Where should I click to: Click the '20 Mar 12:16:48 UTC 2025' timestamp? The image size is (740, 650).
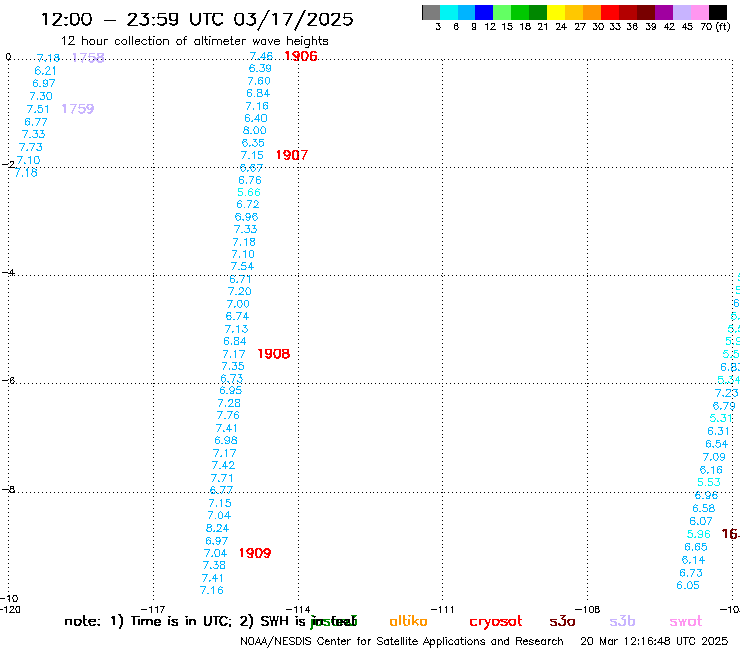[654, 641]
